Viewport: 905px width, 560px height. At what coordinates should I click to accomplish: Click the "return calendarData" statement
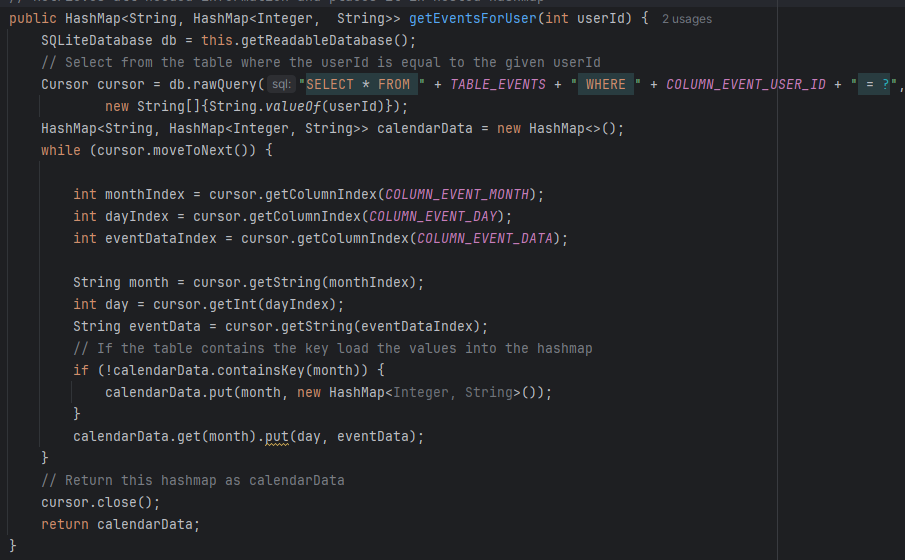click(120, 524)
